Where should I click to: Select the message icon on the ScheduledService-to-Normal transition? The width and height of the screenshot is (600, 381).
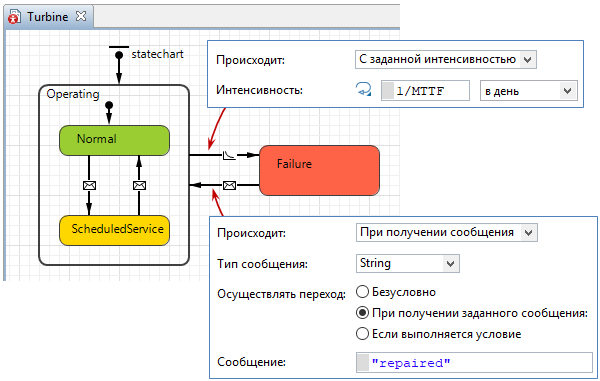coord(139,186)
